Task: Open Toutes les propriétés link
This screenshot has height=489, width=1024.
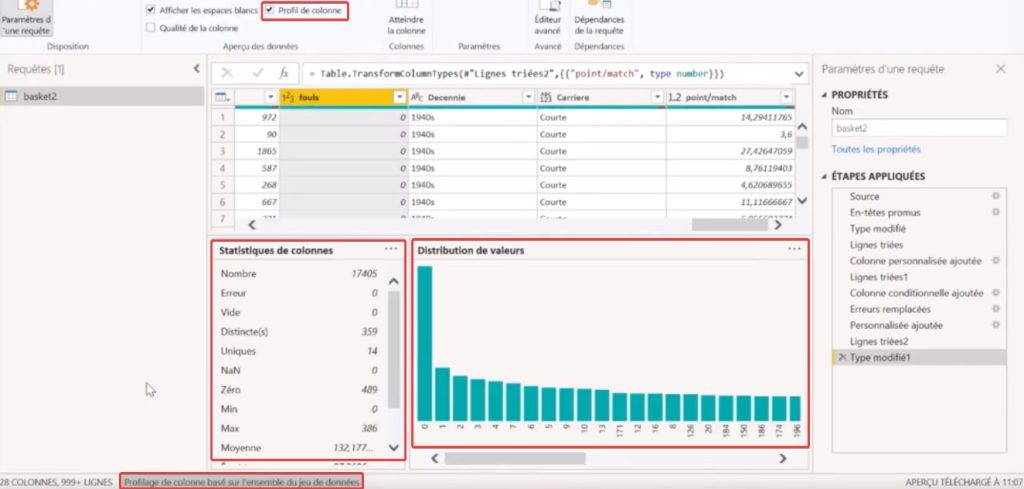Action: [876, 150]
